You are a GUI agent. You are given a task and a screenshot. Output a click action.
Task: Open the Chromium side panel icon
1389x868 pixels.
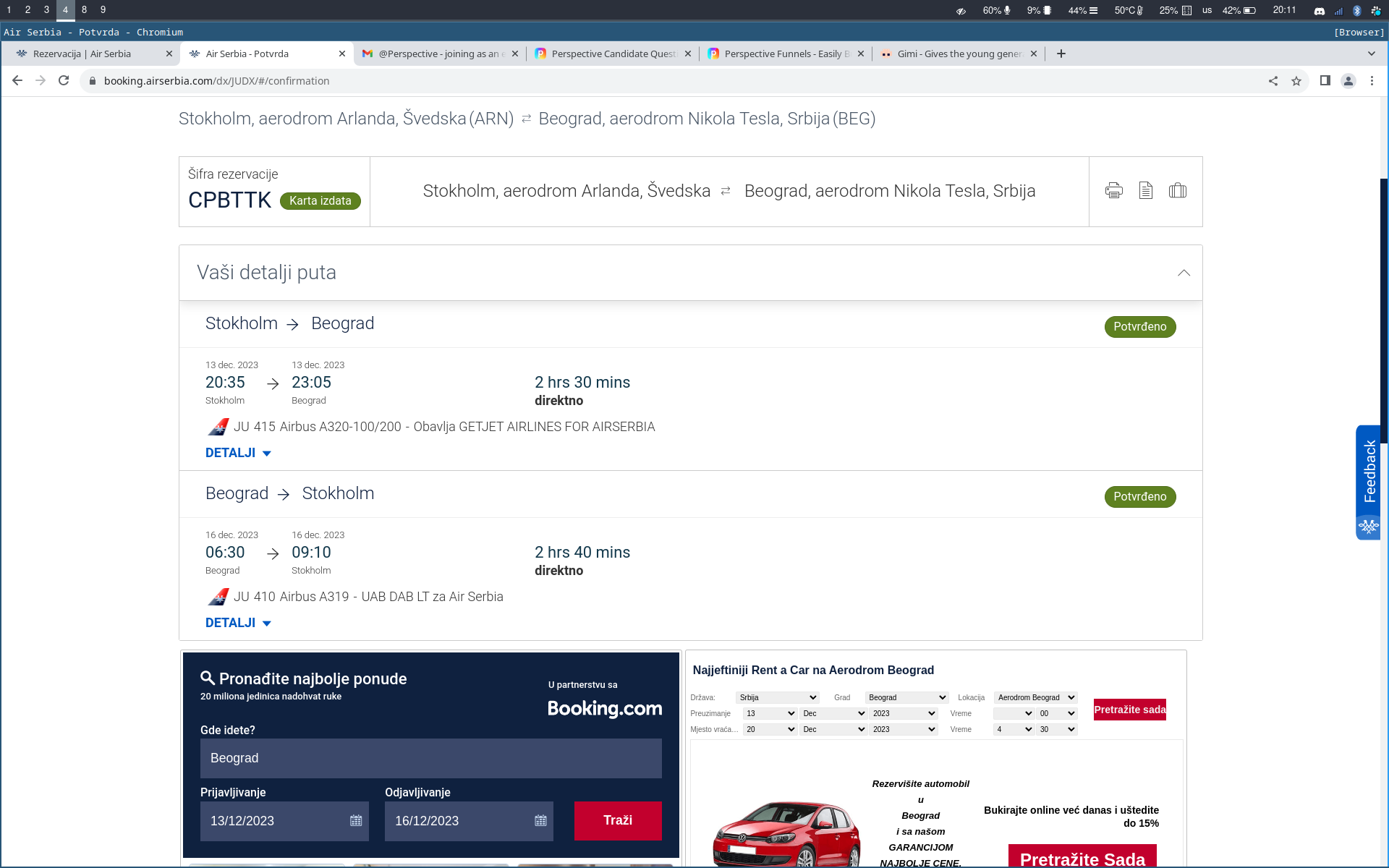pyautogui.click(x=1325, y=81)
